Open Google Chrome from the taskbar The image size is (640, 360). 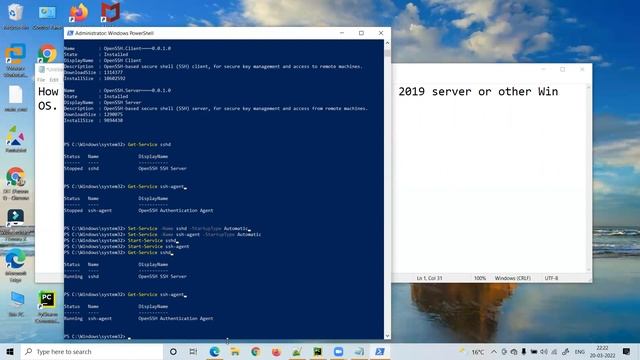coord(256,351)
